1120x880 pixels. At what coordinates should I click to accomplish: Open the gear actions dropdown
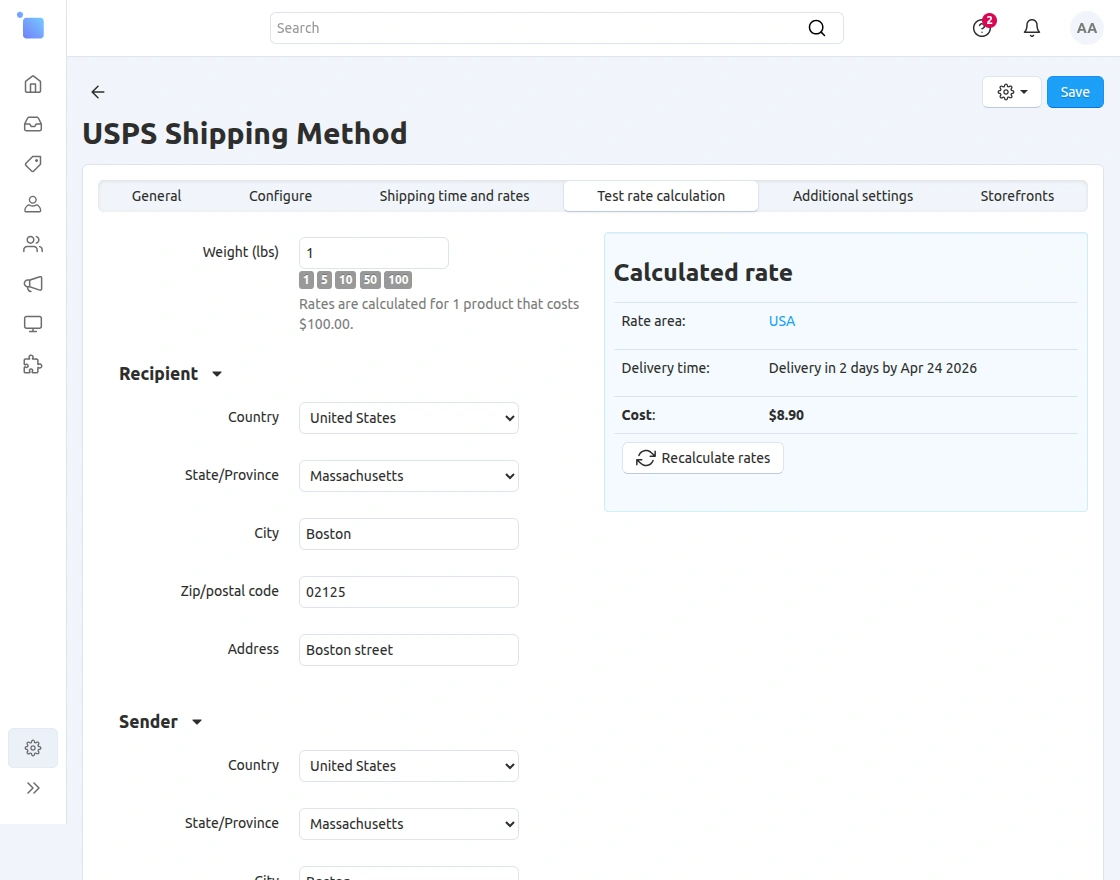click(x=1011, y=91)
